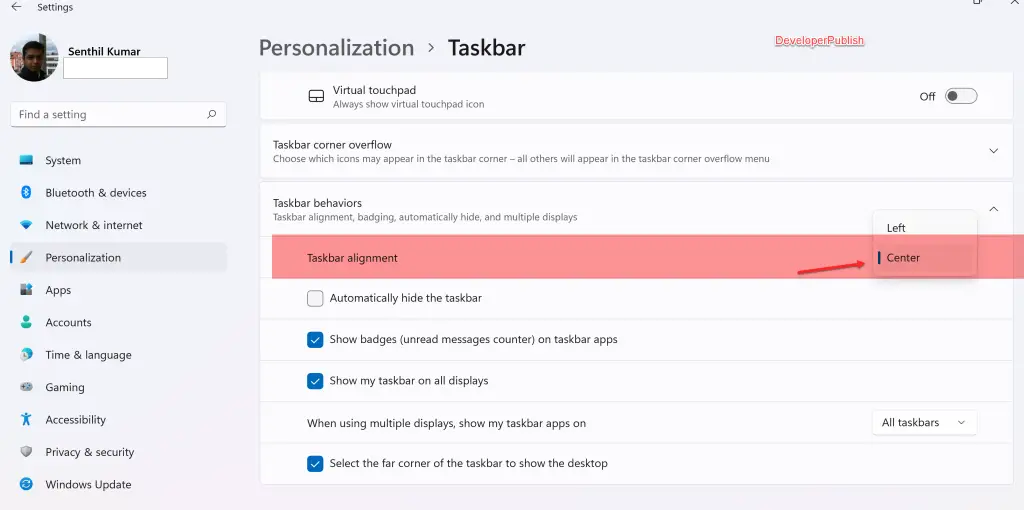Expand Taskbar corner overflow section
This screenshot has width=1024, height=510.
993,151
